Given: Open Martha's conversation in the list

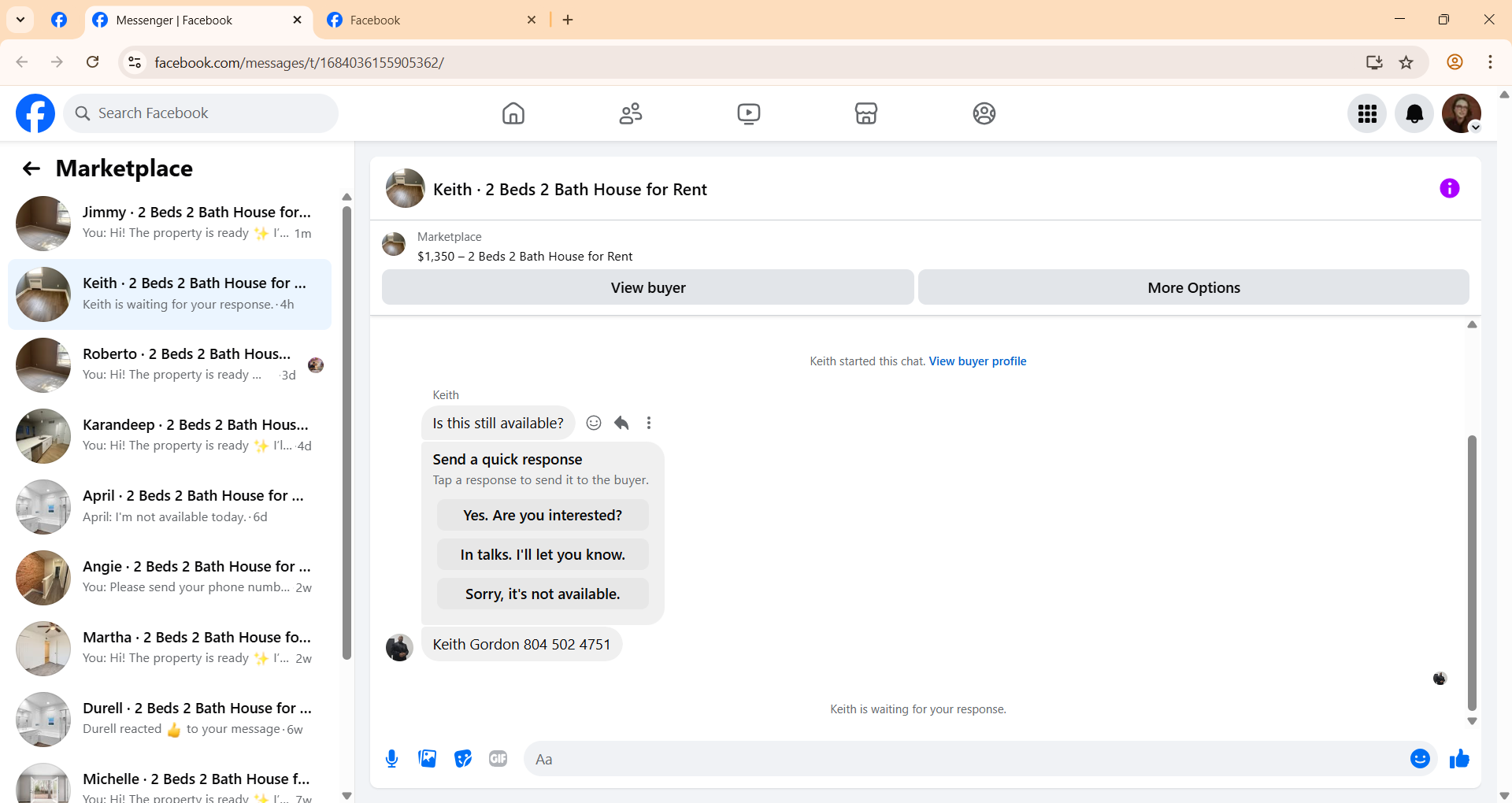Looking at the screenshot, I should pyautogui.click(x=169, y=649).
